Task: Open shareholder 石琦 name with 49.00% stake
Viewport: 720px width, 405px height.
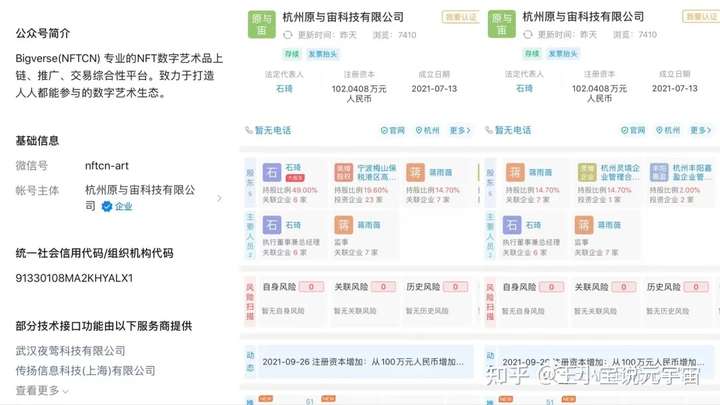Action: point(293,168)
